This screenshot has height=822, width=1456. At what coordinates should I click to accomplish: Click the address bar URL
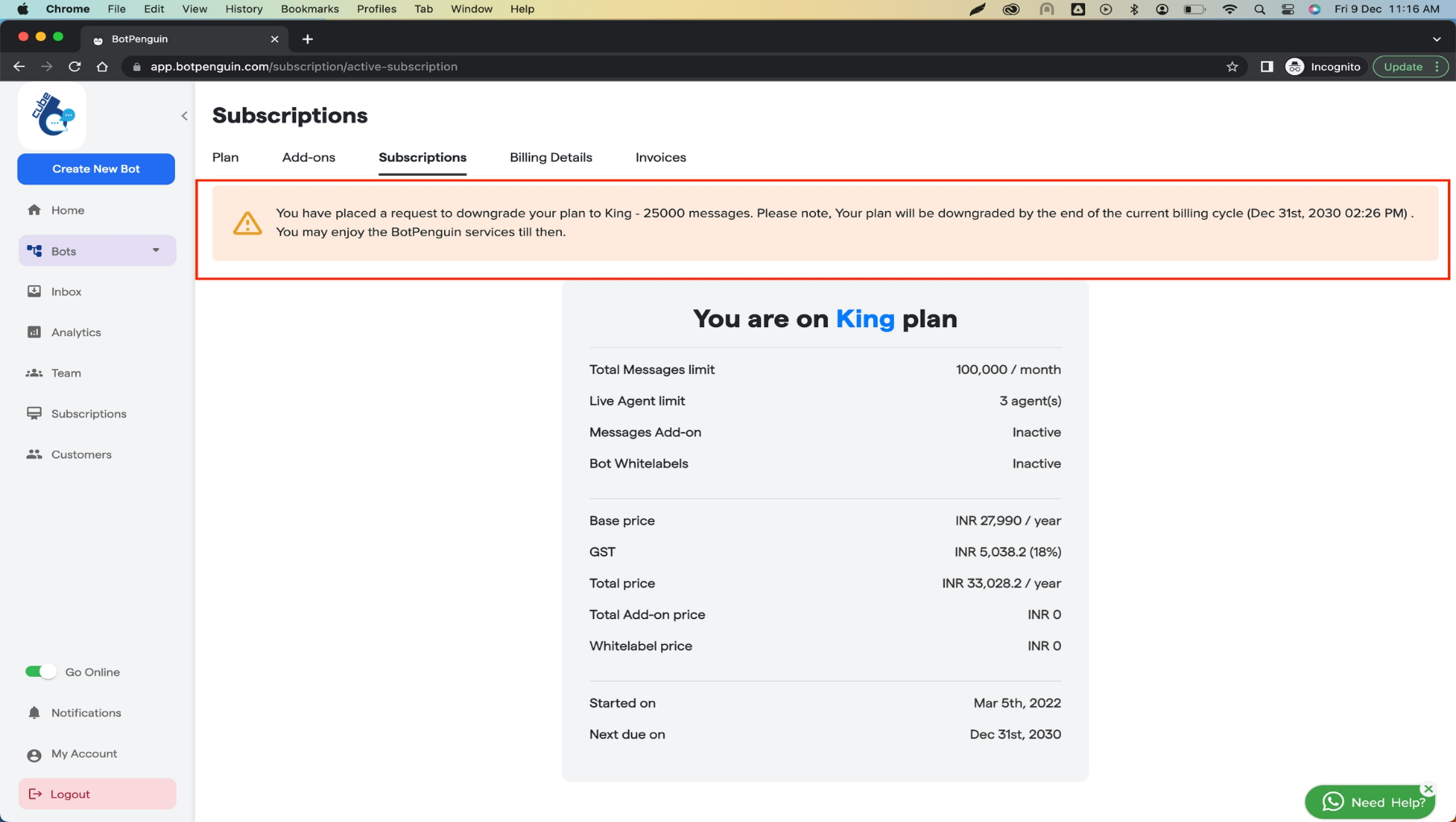tap(304, 67)
